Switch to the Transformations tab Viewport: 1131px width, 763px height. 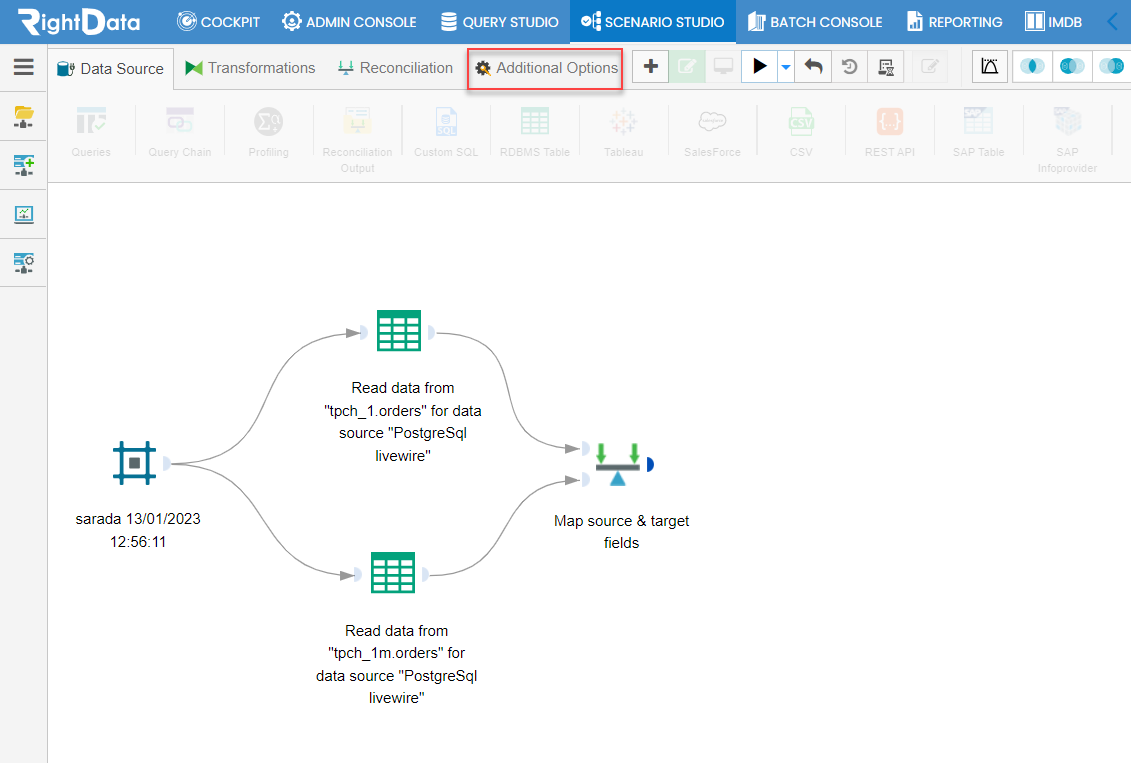point(249,68)
